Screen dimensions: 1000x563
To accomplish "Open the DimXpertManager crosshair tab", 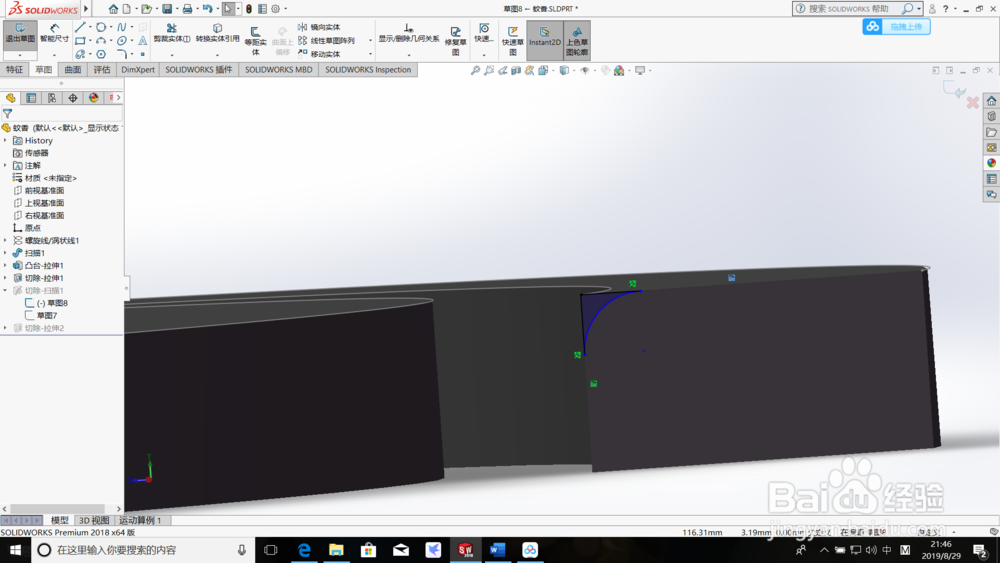I will point(73,98).
